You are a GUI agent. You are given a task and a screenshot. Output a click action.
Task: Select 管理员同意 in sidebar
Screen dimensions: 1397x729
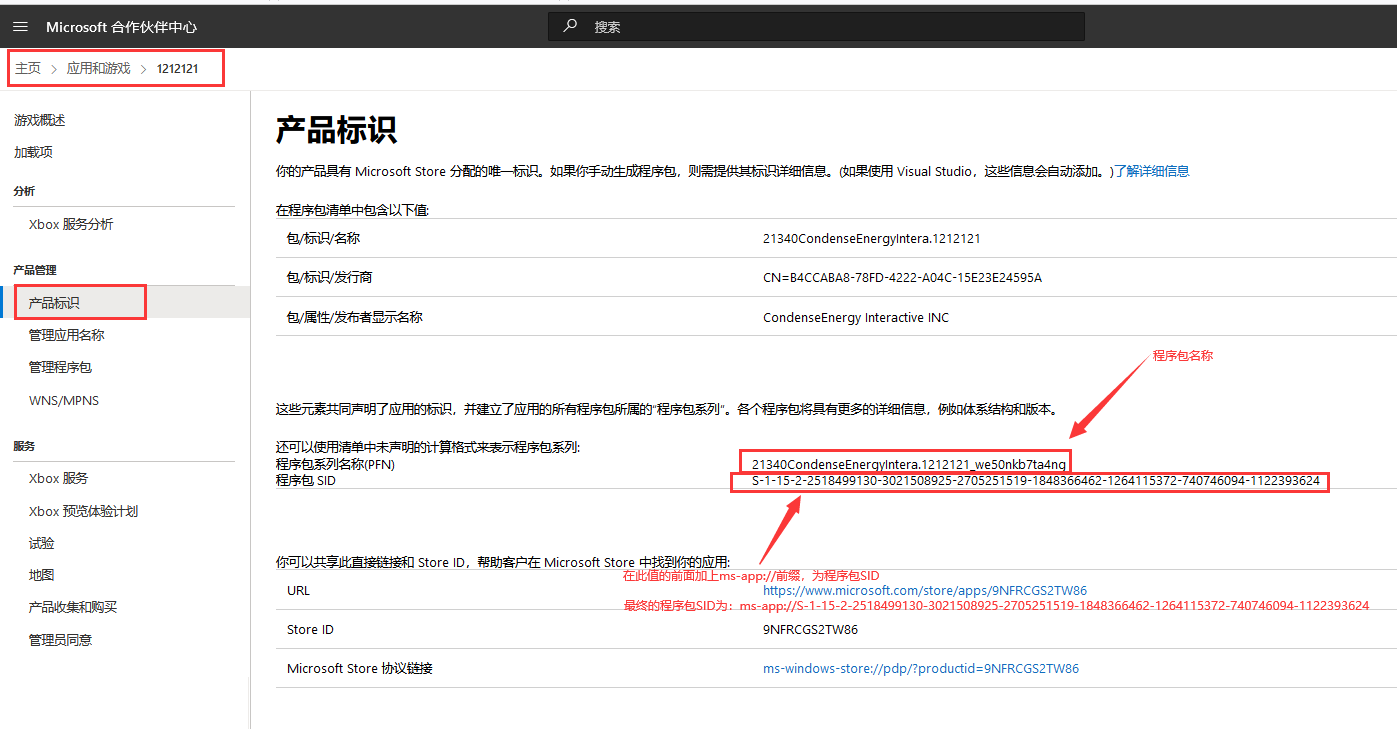[x=60, y=639]
